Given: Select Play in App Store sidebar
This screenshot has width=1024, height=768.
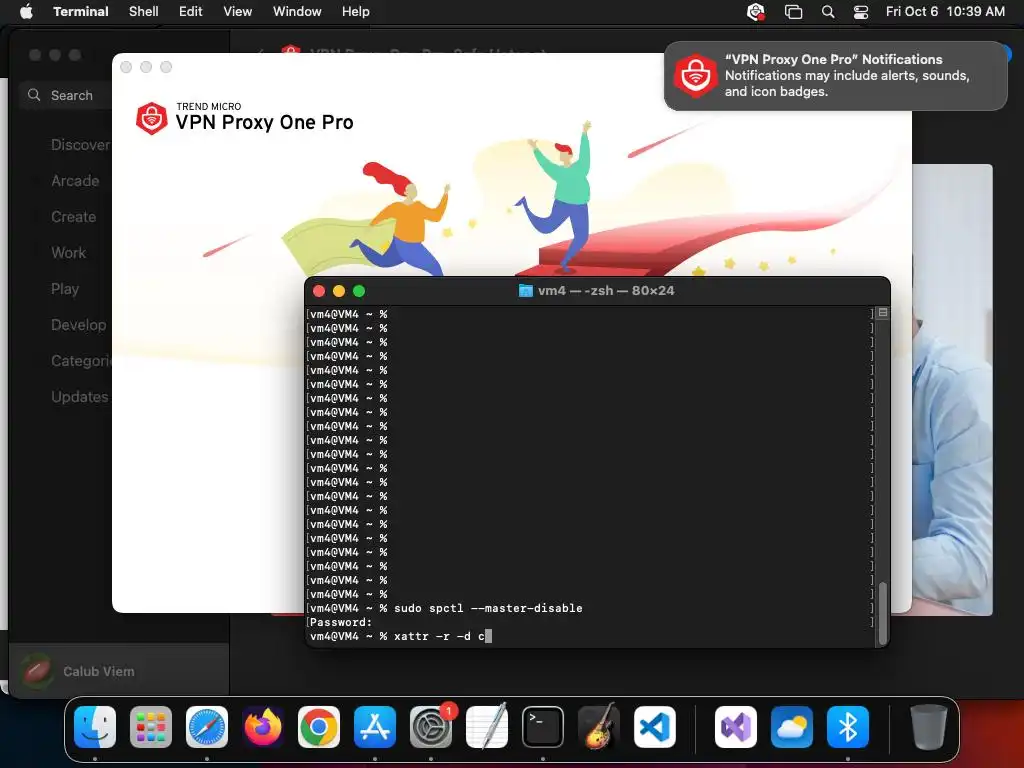Looking at the screenshot, I should (x=65, y=289).
